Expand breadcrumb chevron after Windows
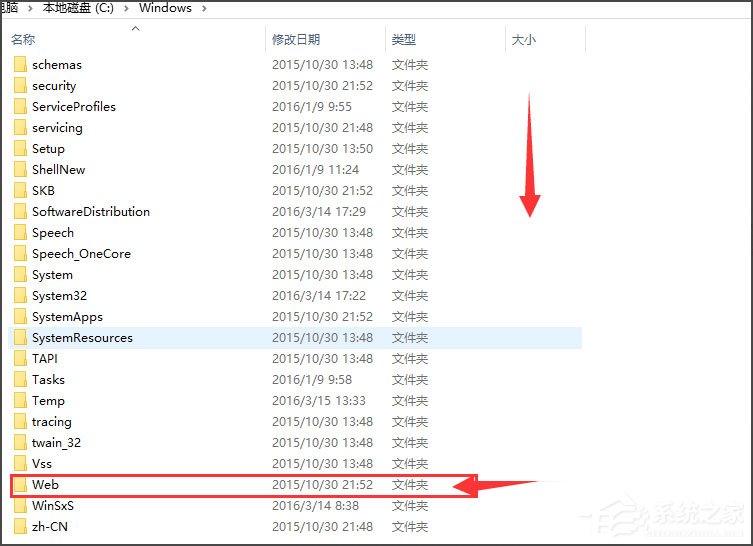Screen dimensions: 753x546 [204, 8]
